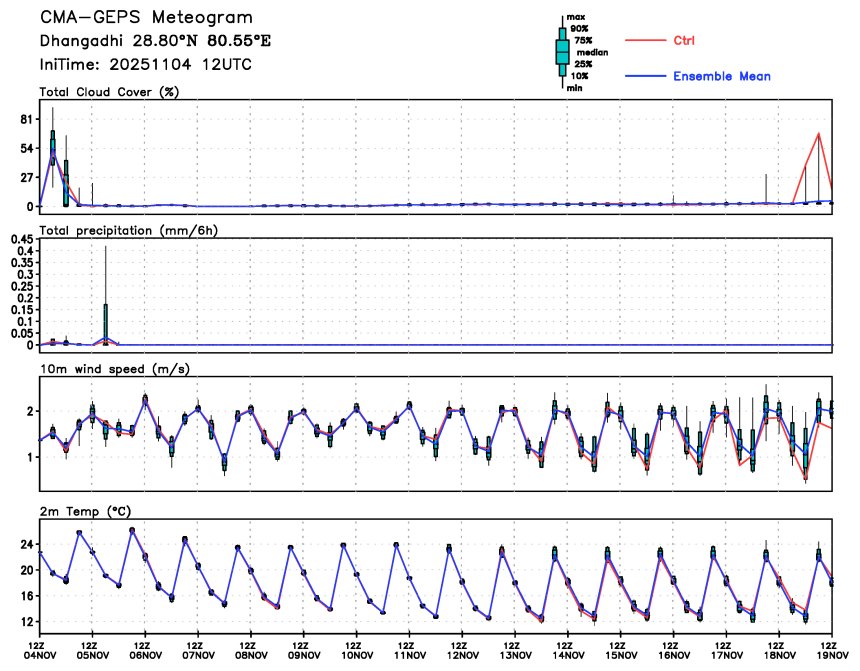Click the Dhangadhi 28.80°N 80.55°E location text

click(x=155, y=41)
